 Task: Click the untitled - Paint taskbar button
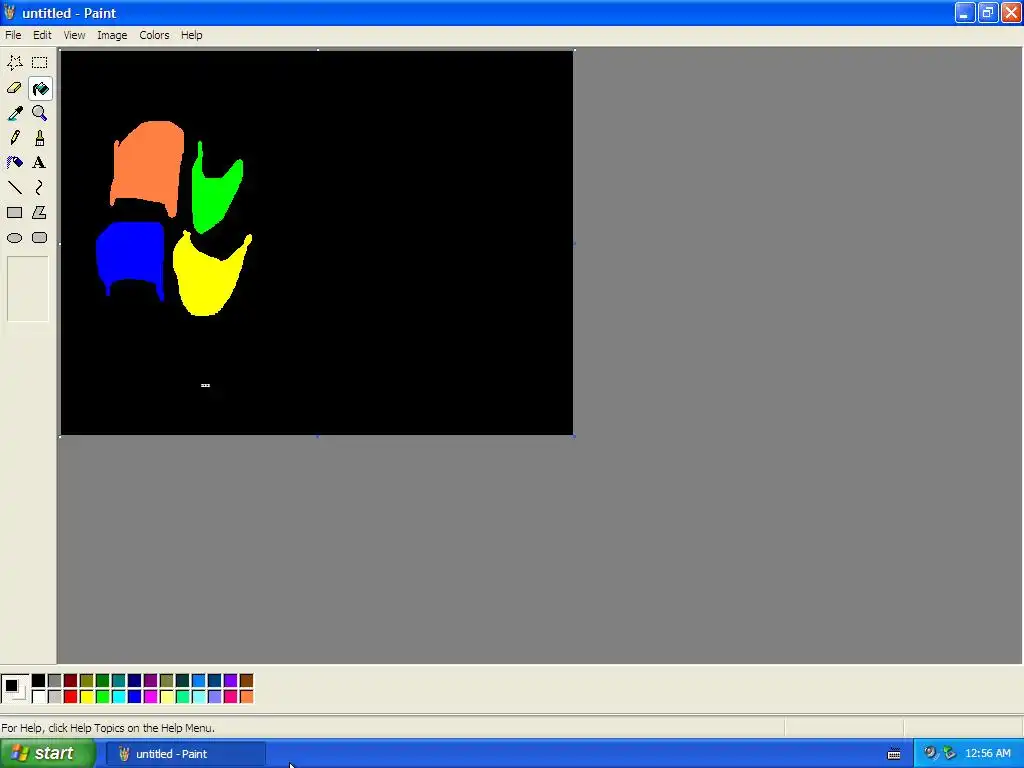[x=186, y=754]
